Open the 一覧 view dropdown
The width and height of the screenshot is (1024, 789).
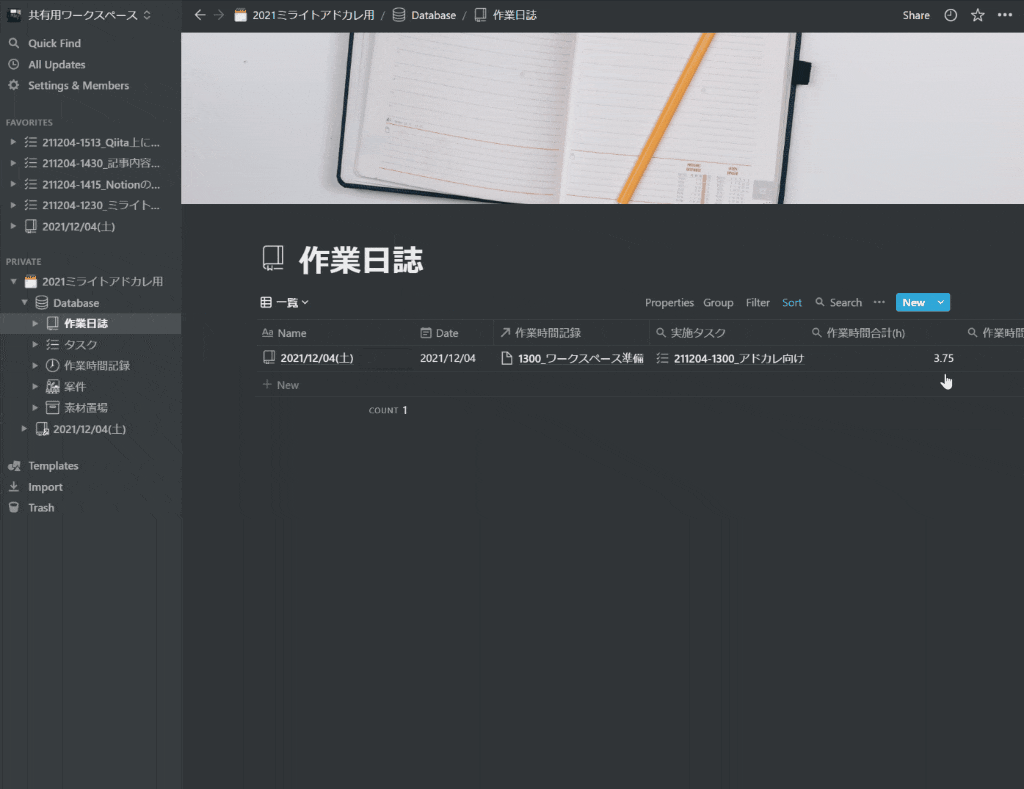point(286,302)
